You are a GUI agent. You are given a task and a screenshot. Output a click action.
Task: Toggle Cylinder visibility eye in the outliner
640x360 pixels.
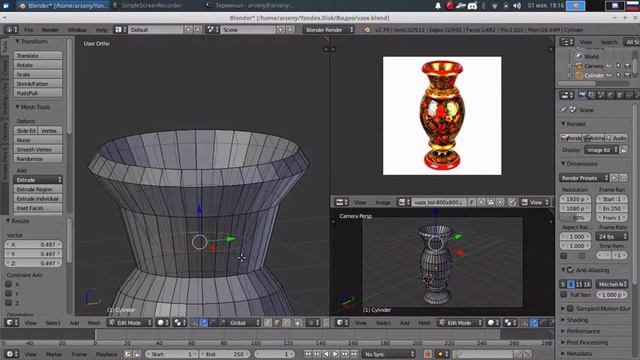click(609, 75)
